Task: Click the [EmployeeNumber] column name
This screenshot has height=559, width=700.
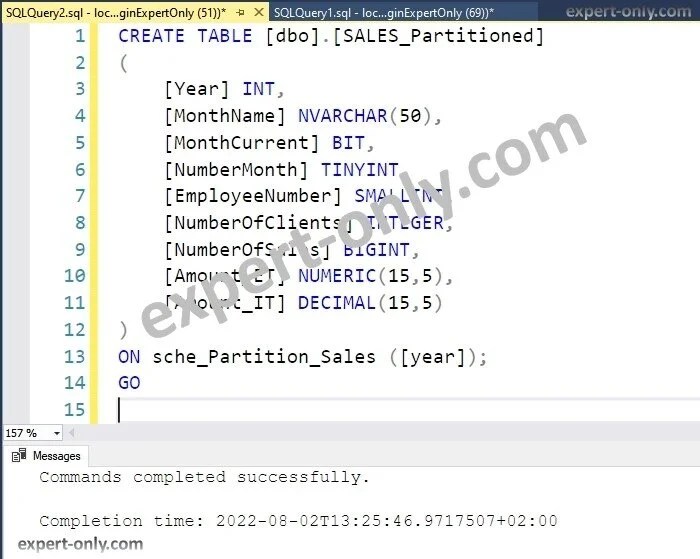Action: pyautogui.click(x=253, y=196)
